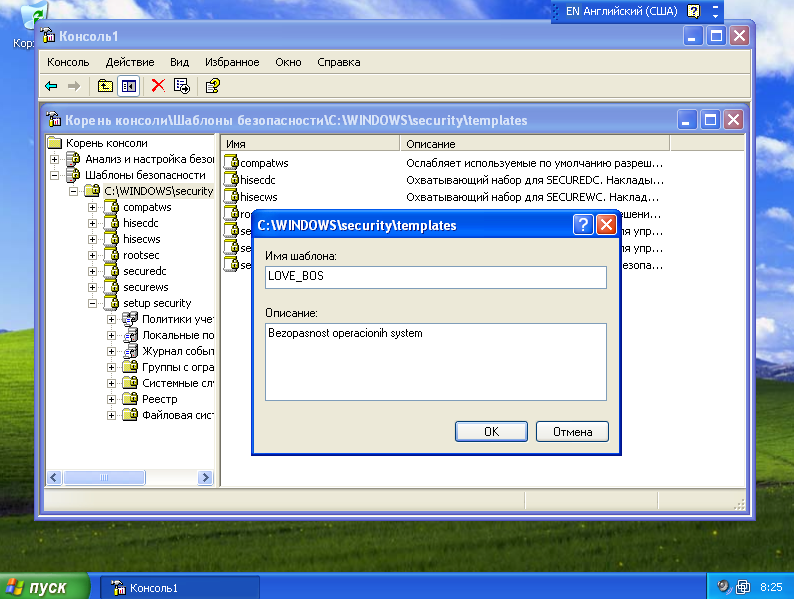Click the Имя шаблона field with LOVE_BOS
Screen dimensions: 794x599
click(x=435, y=277)
